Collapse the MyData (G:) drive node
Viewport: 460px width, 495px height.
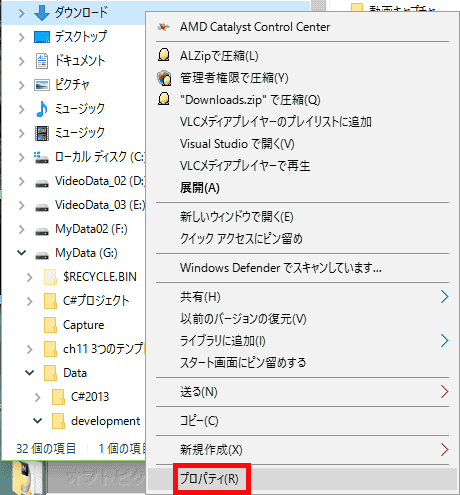point(22,253)
